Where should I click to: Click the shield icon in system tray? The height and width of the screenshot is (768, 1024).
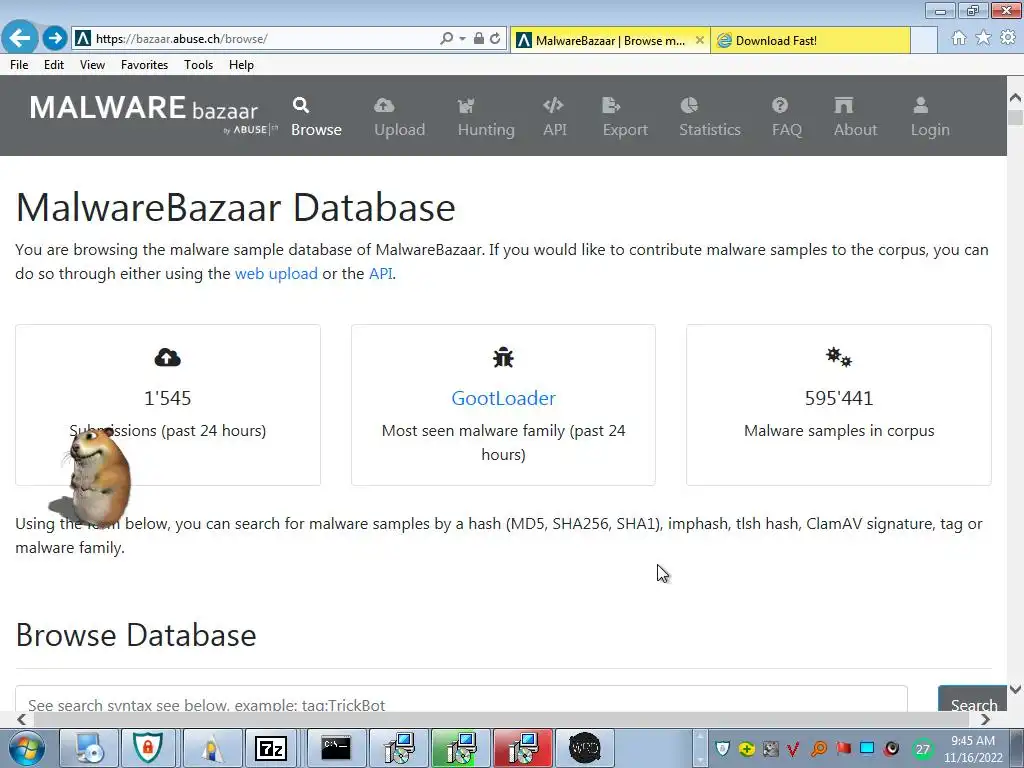722,748
